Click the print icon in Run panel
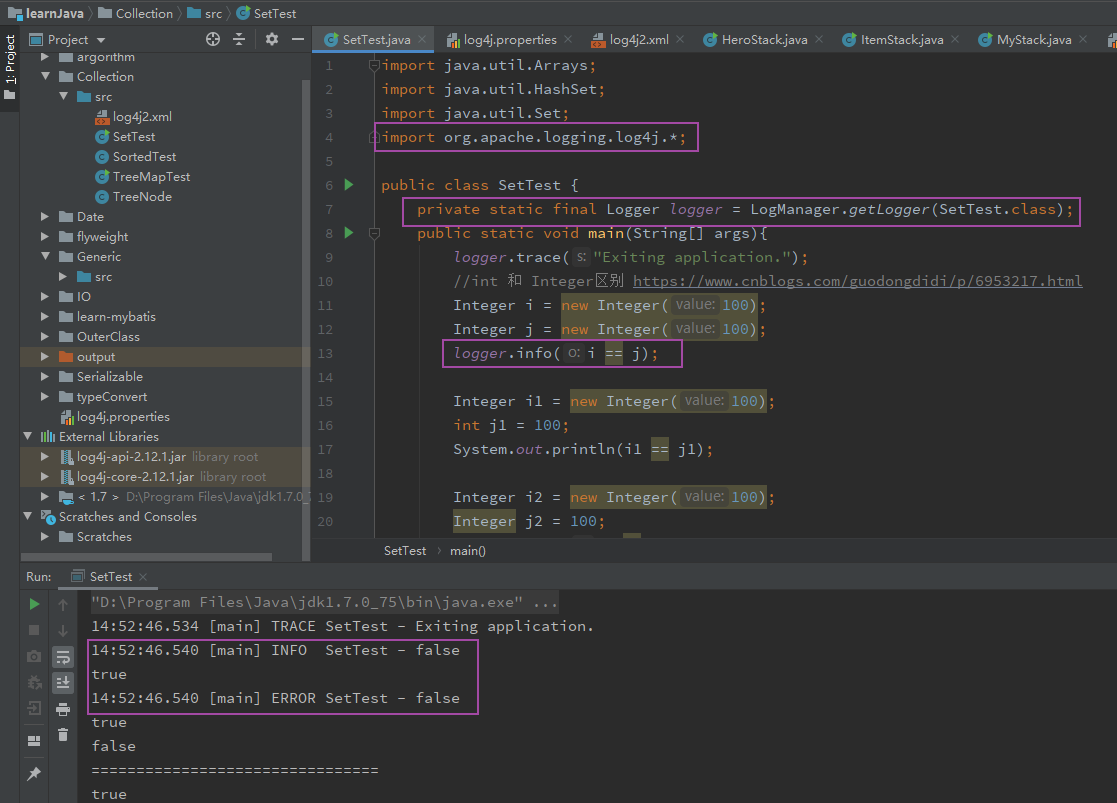Screen dimensions: 1117x803 (63, 709)
